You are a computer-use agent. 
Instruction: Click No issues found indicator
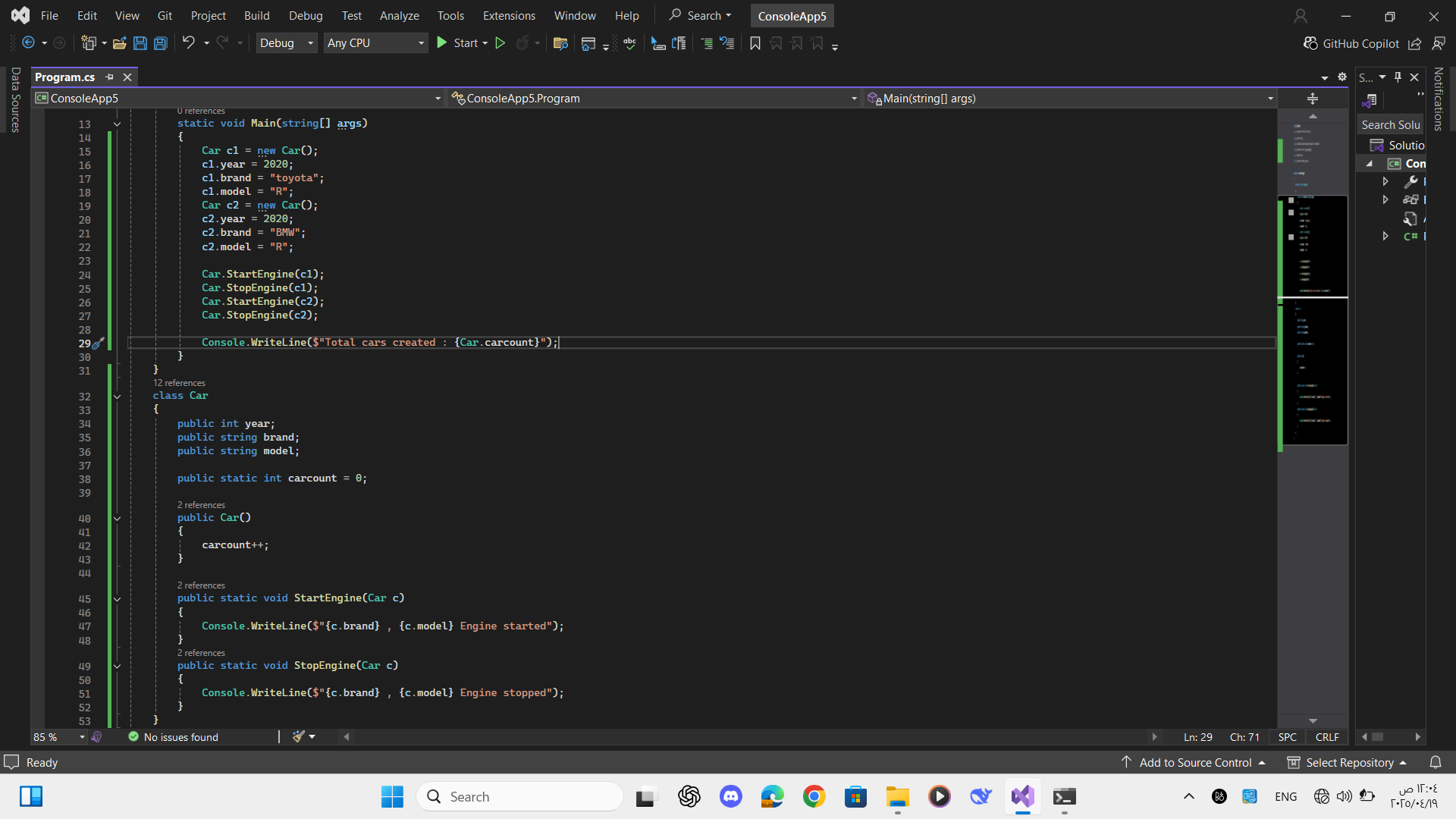click(174, 737)
